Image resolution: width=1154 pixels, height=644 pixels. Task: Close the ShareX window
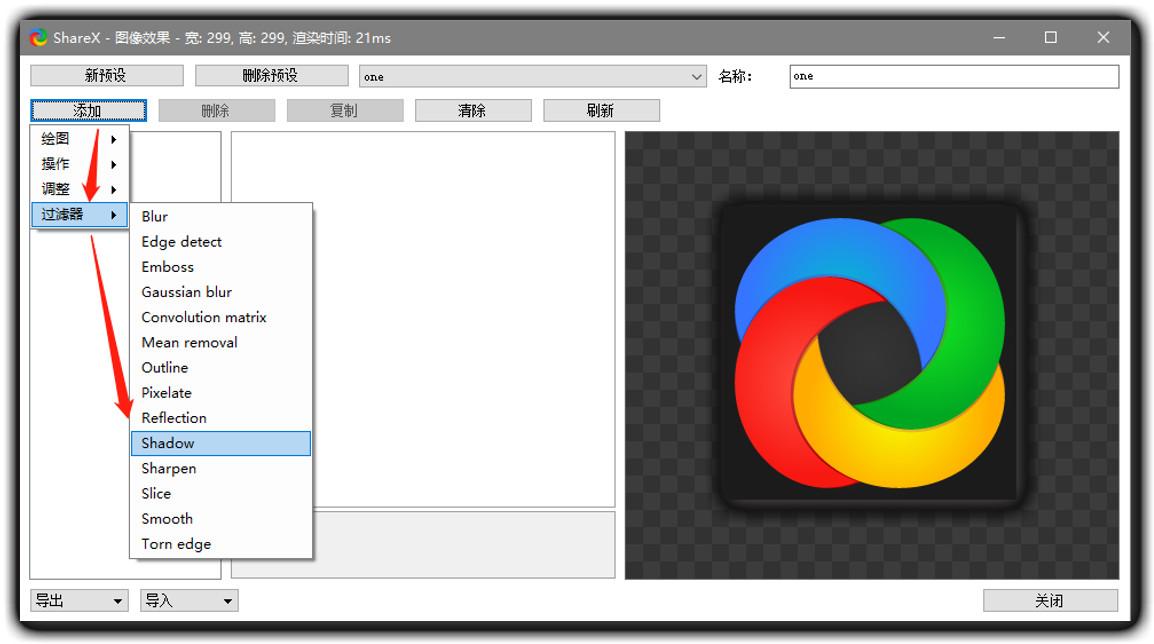click(1102, 38)
